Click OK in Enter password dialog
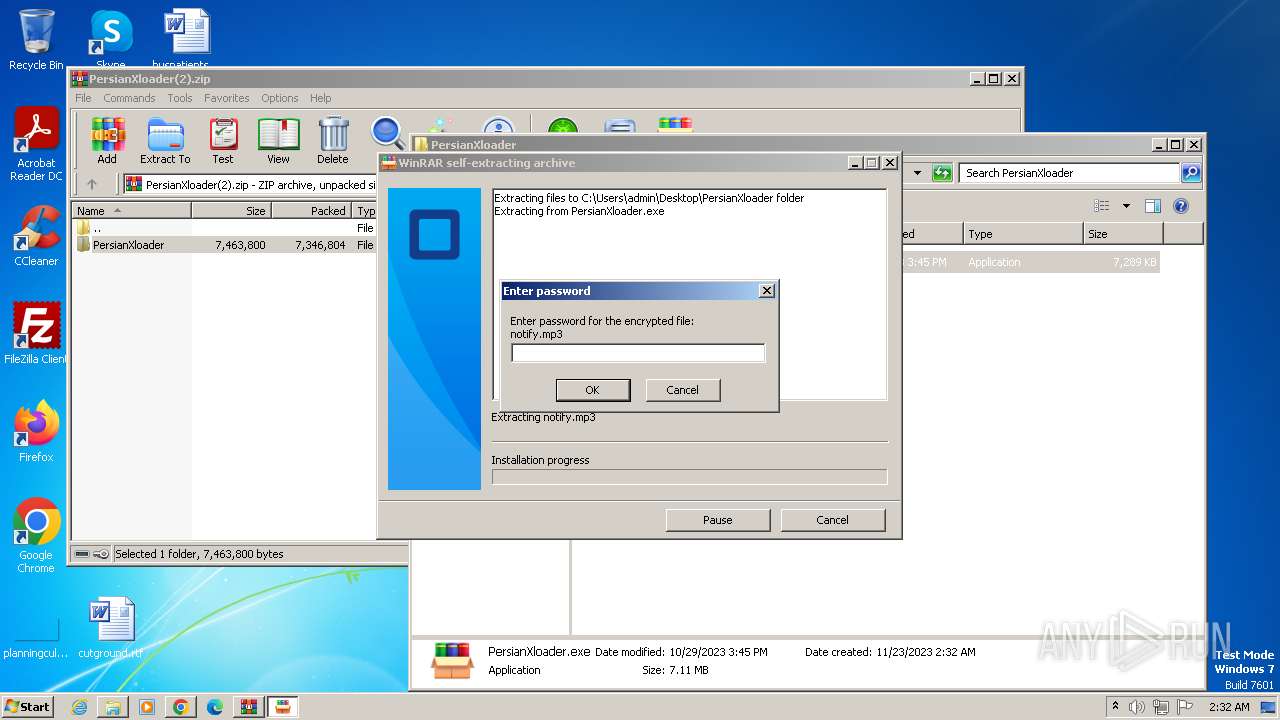Viewport: 1280px width, 720px height. pyautogui.click(x=592, y=390)
